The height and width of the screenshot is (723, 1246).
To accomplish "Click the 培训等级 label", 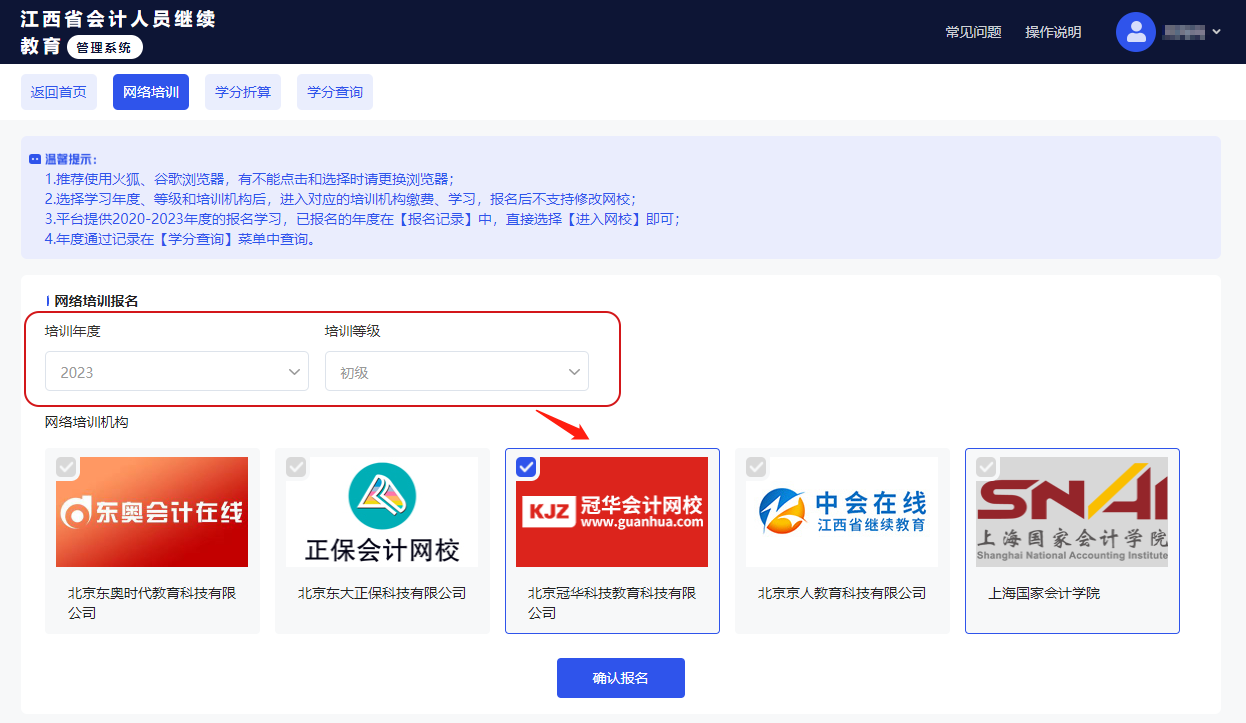I will [353, 331].
